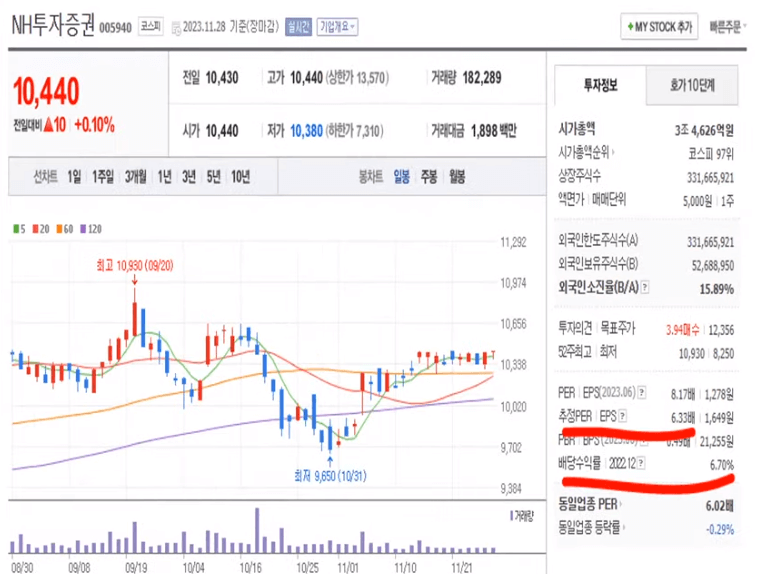Click the orange 60-day moving average swatch

(59, 229)
